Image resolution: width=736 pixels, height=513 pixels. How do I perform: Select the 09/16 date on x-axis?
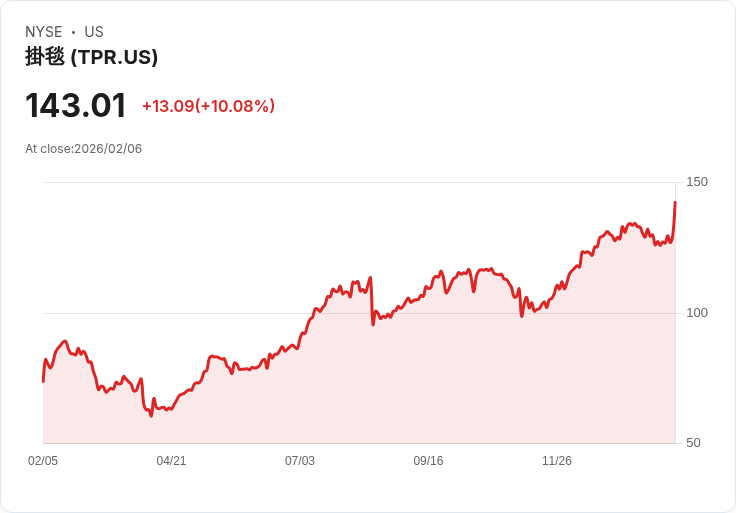click(428, 461)
